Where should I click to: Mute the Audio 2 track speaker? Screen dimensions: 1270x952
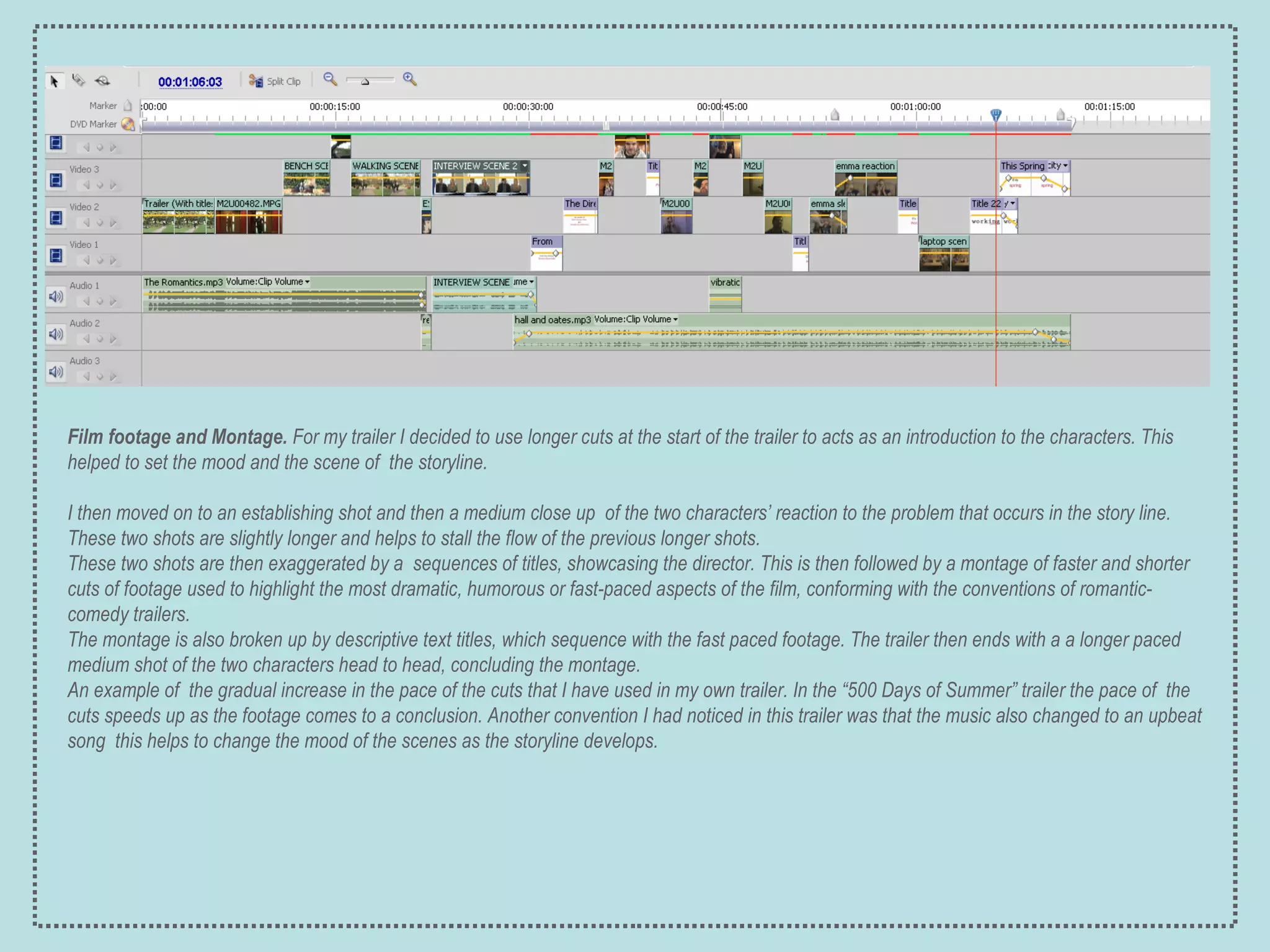[x=56, y=335]
